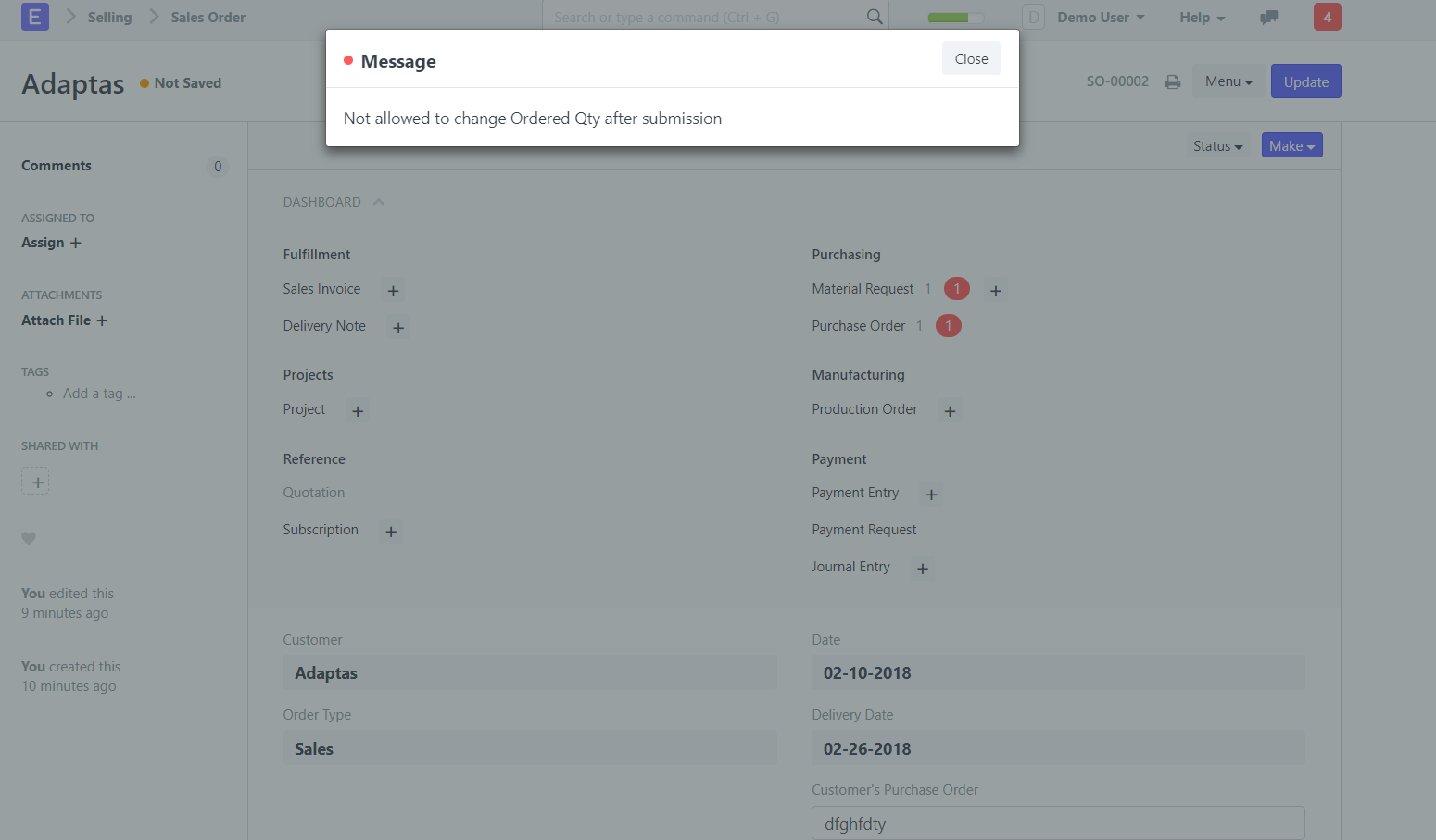The image size is (1436, 840).
Task: Click the Comments count in sidebar
Action: [218, 166]
